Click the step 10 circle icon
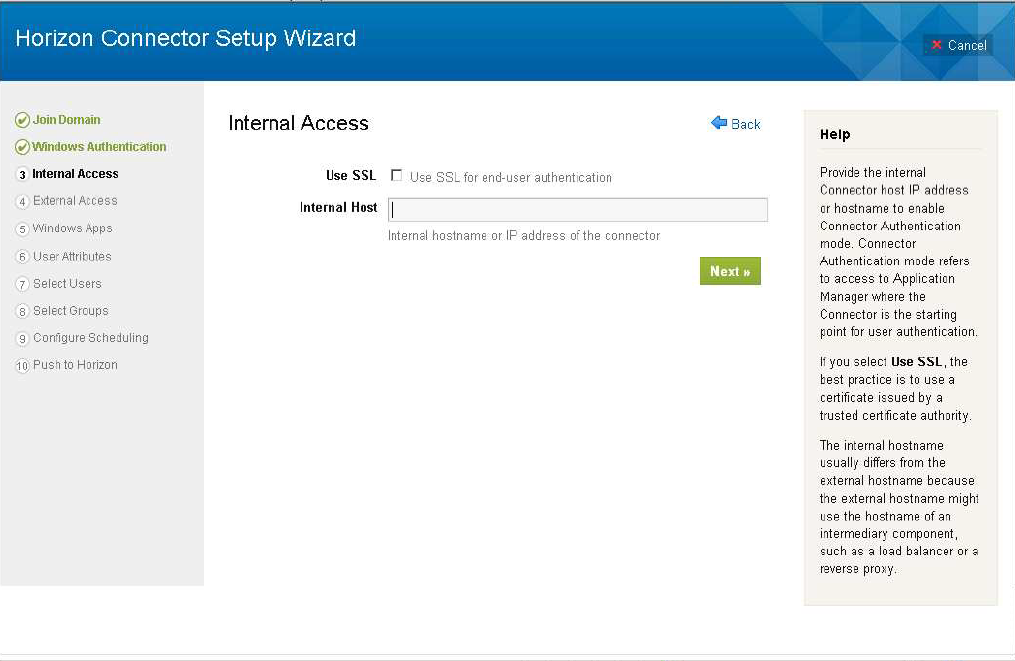 [x=22, y=366]
